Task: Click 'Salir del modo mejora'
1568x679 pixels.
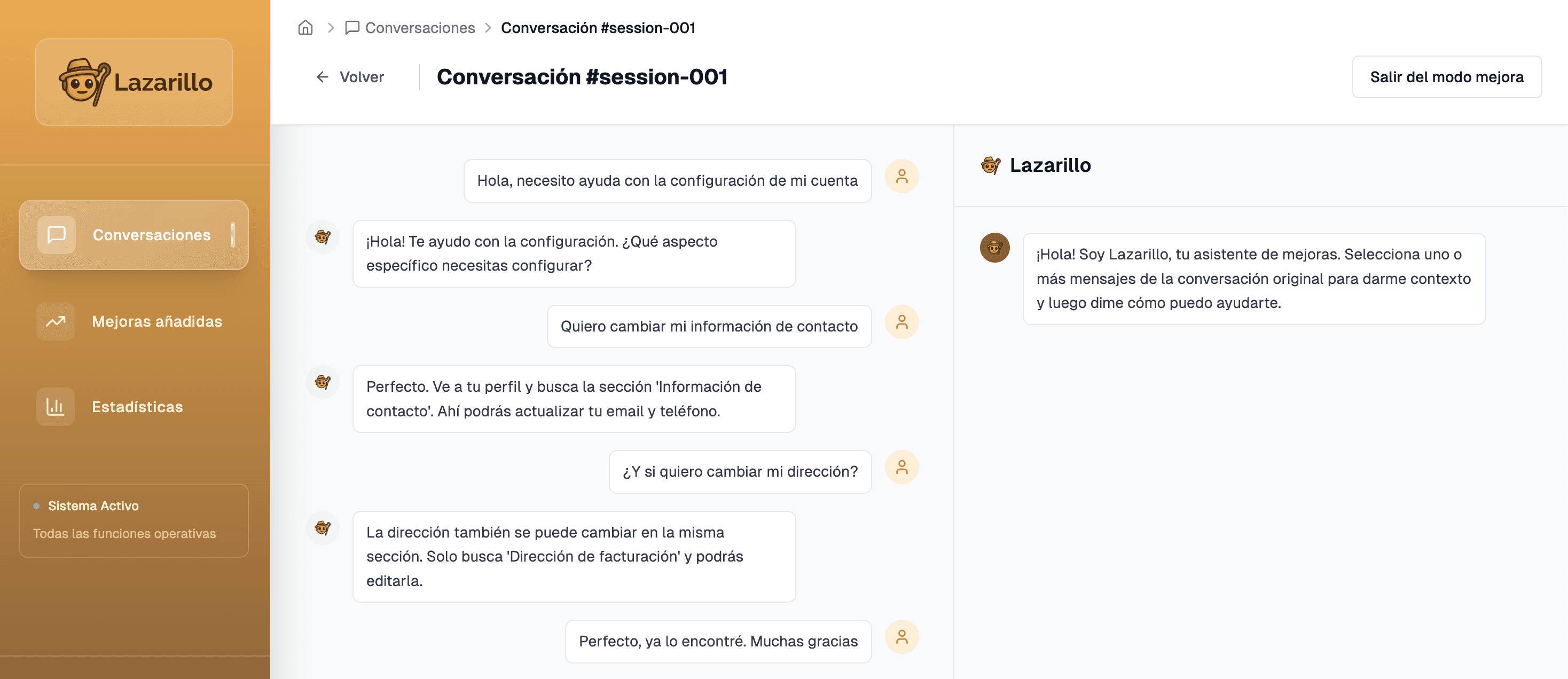Action: 1447,77
